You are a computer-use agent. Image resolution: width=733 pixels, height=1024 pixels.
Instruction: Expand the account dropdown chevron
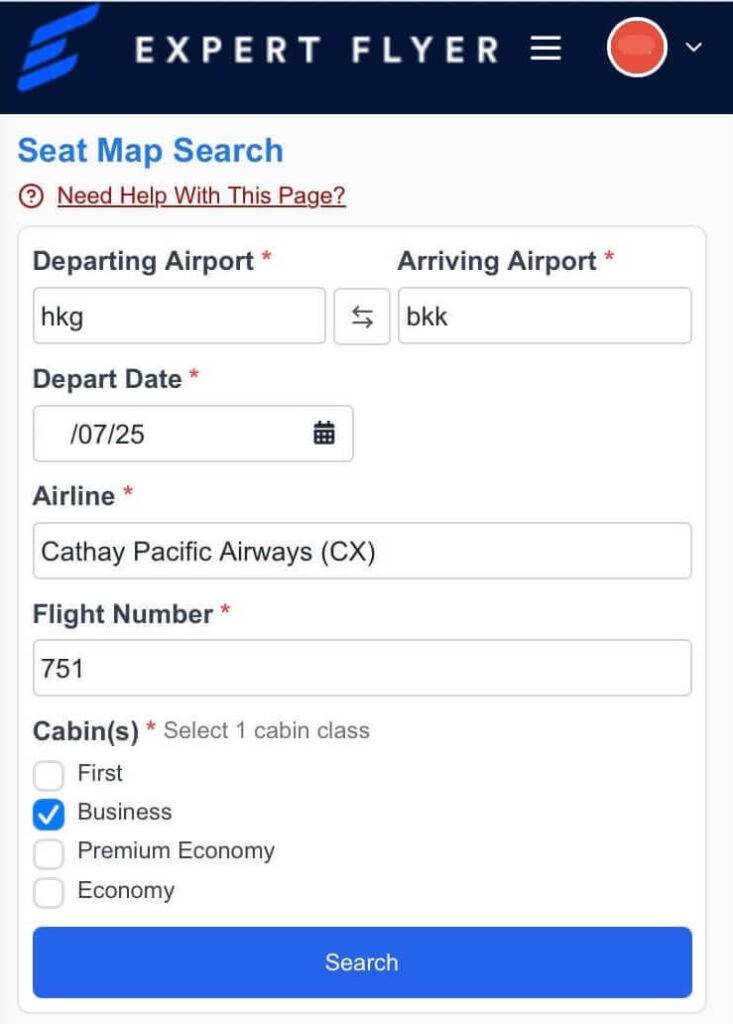pyautogui.click(x=694, y=48)
